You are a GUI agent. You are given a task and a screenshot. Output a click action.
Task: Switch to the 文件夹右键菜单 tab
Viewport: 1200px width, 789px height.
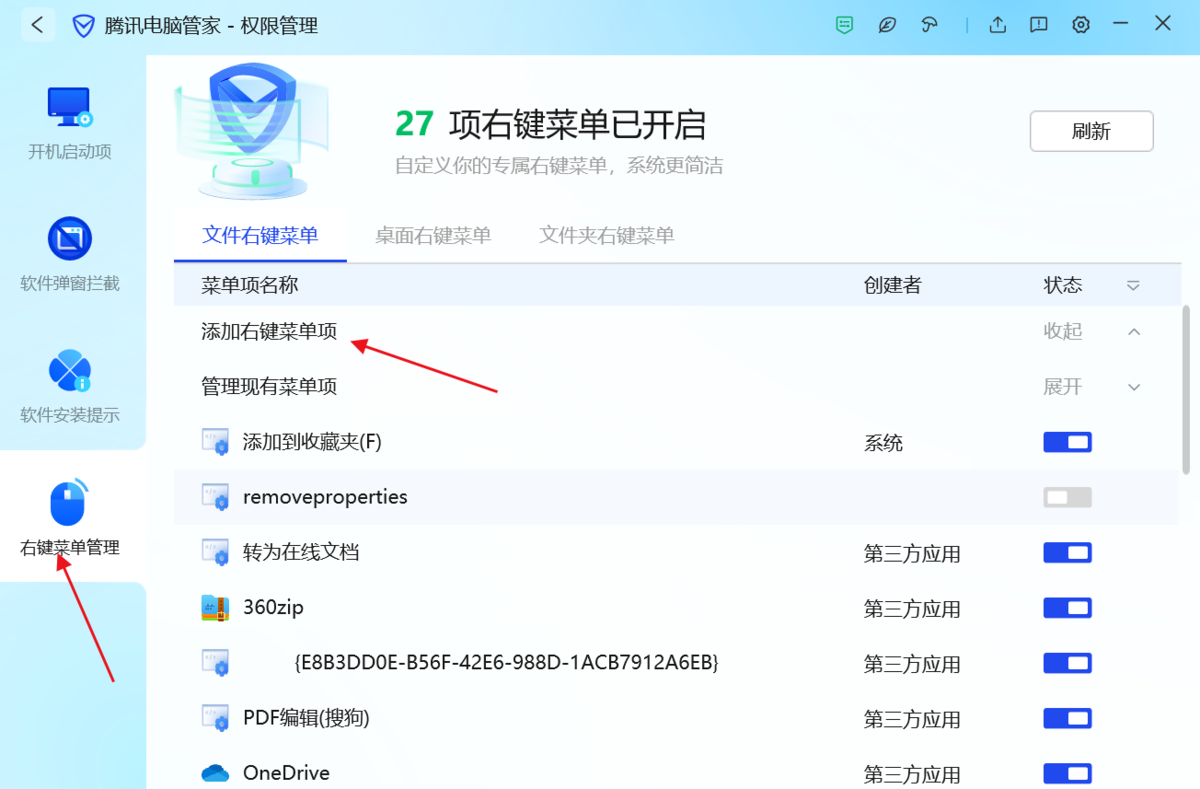coord(607,236)
